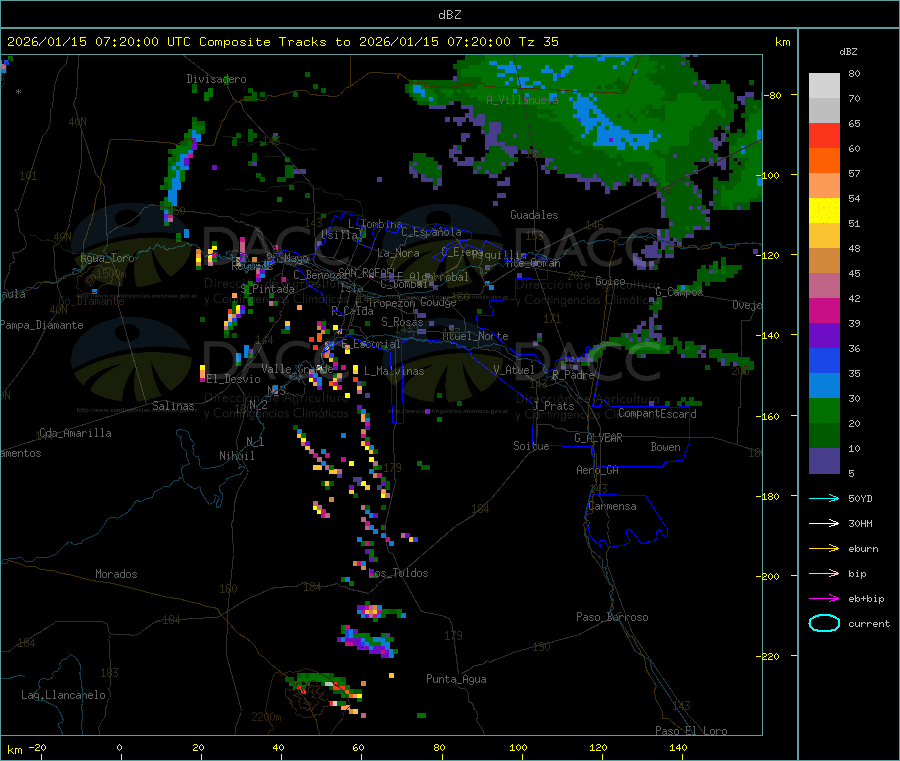Screen dimensions: 900x761
Task: Click the yellow eburn arrow legend icon
Action: pyautogui.click(x=824, y=549)
